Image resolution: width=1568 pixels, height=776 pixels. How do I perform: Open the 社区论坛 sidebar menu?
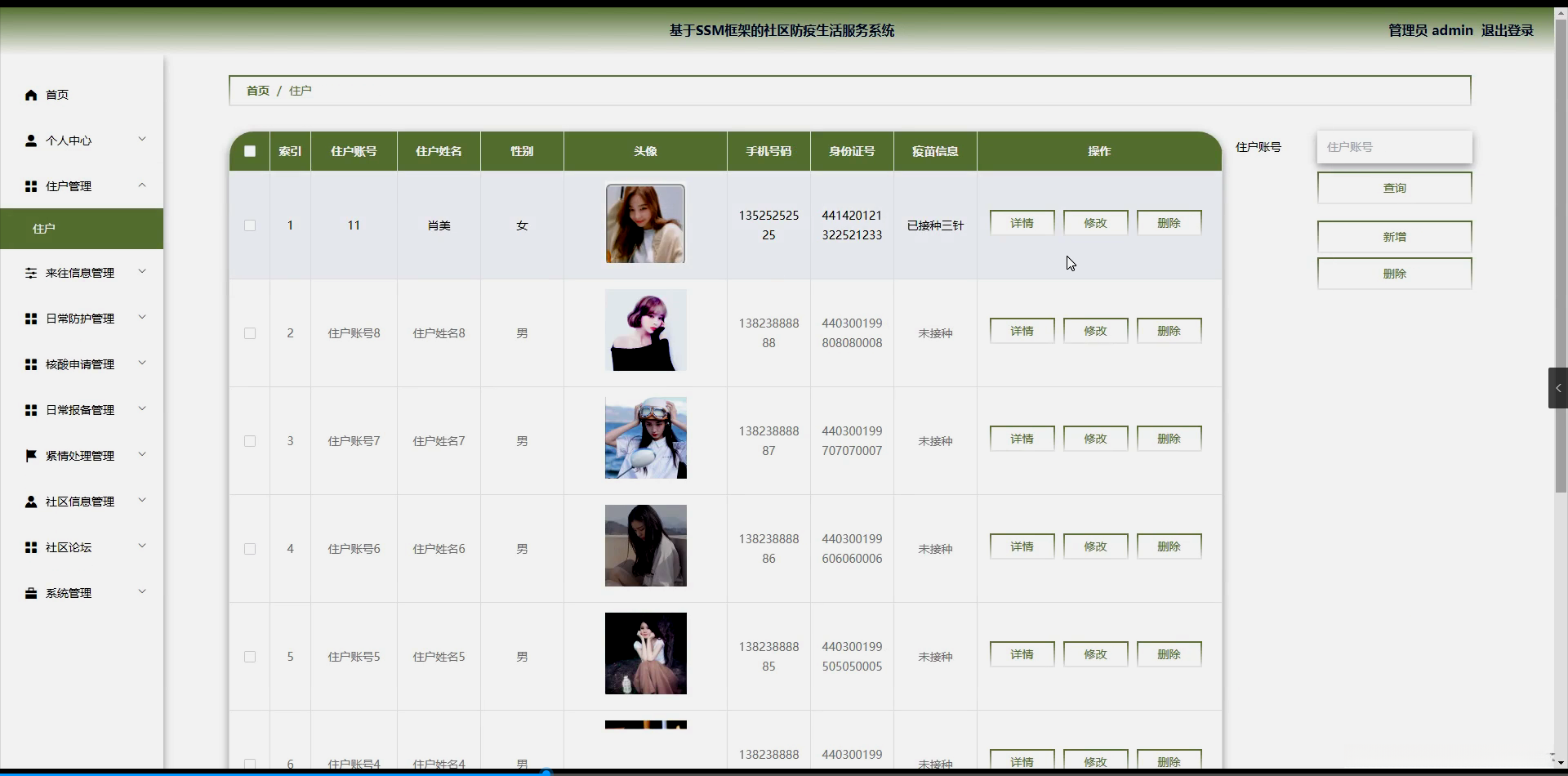tap(82, 547)
